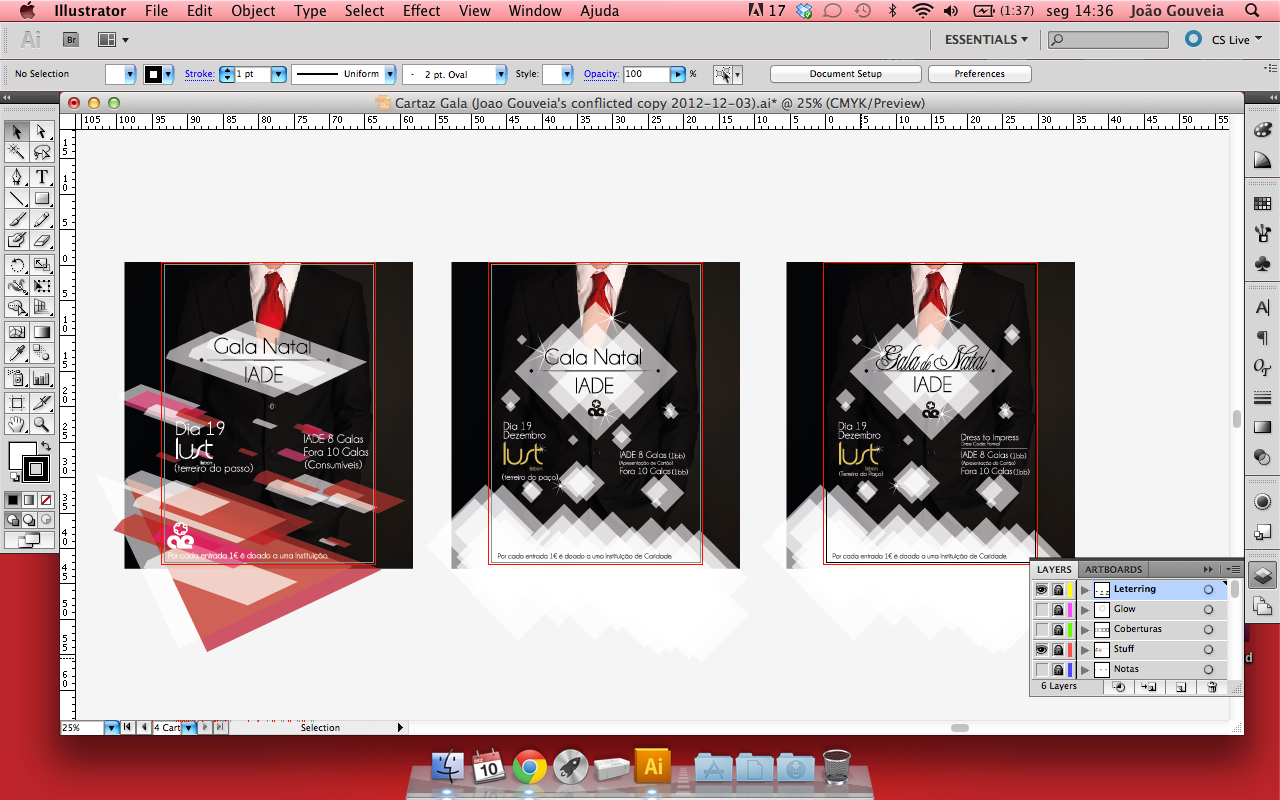
Task: Open the Window menu
Action: pyautogui.click(x=535, y=11)
